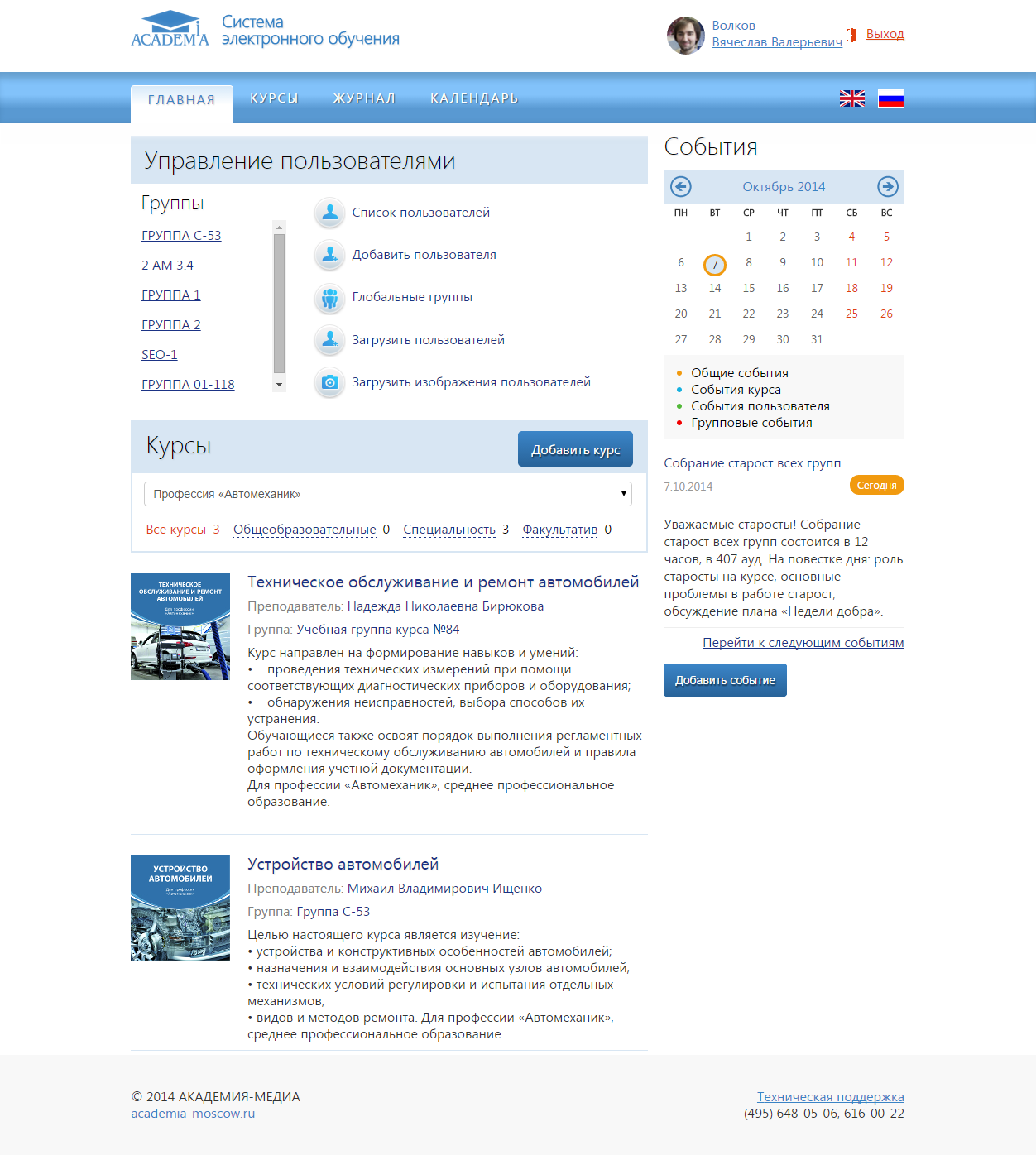Click the add user icon
Viewport: 1036px width, 1155px height.
[x=329, y=255]
